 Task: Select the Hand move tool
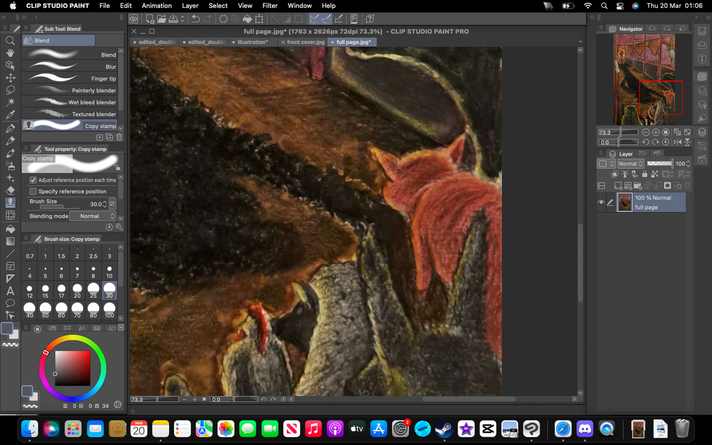tap(10, 53)
